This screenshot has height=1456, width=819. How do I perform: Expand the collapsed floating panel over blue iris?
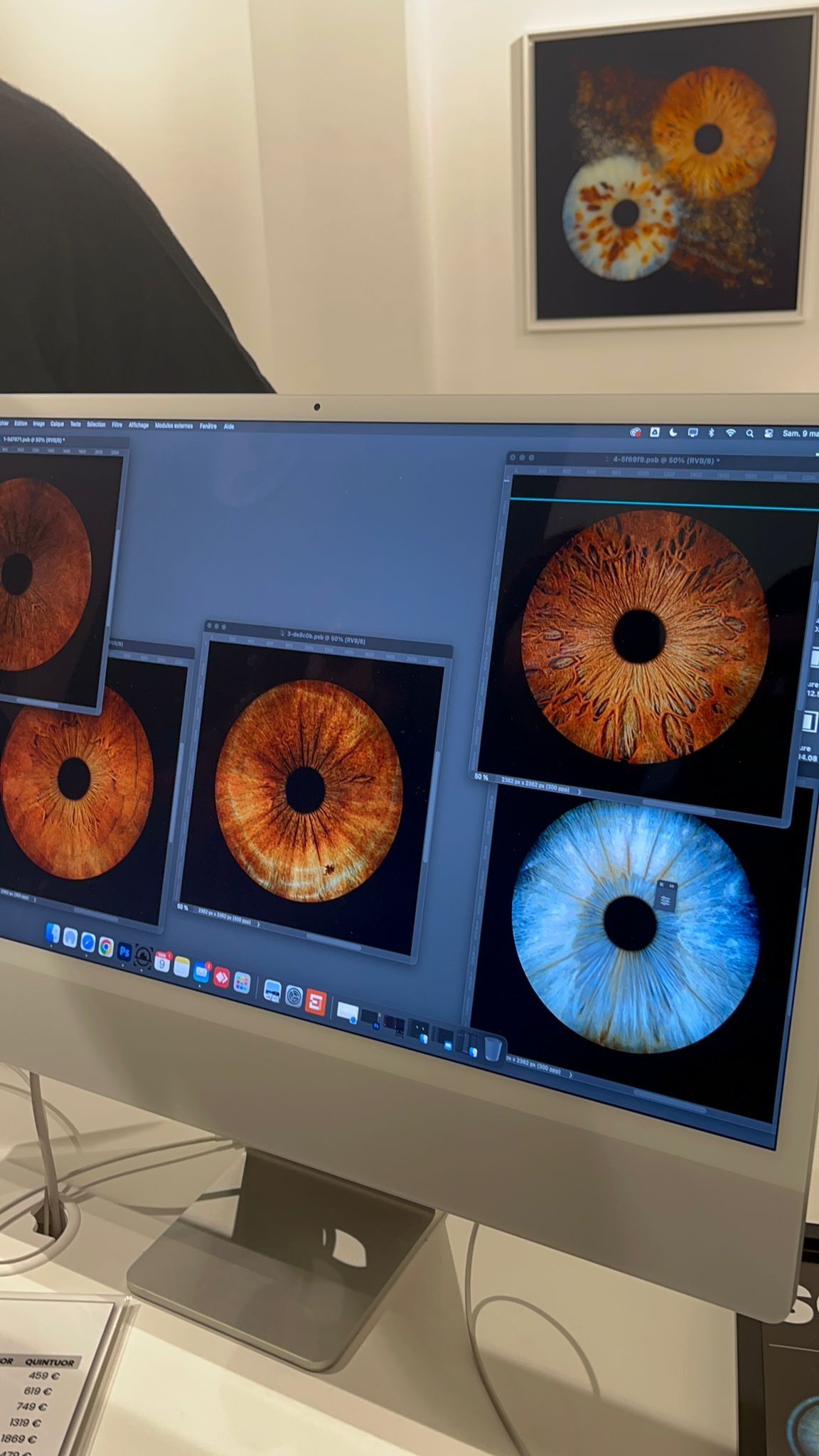click(x=671, y=885)
